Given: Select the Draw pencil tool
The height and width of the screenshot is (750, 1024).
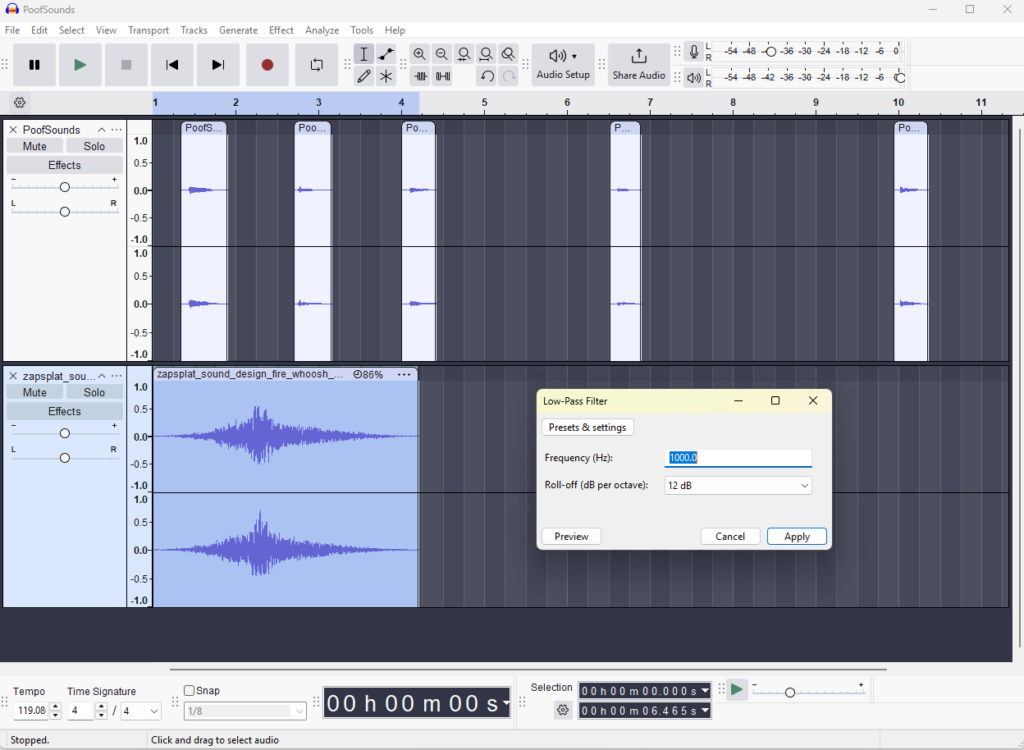Looking at the screenshot, I should click(364, 76).
